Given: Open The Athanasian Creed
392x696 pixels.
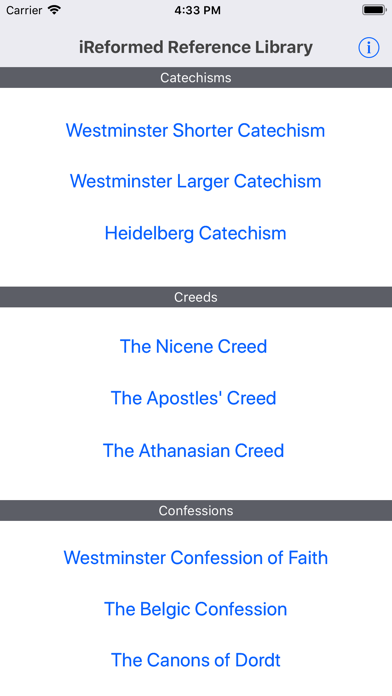Looking at the screenshot, I should click(194, 451).
